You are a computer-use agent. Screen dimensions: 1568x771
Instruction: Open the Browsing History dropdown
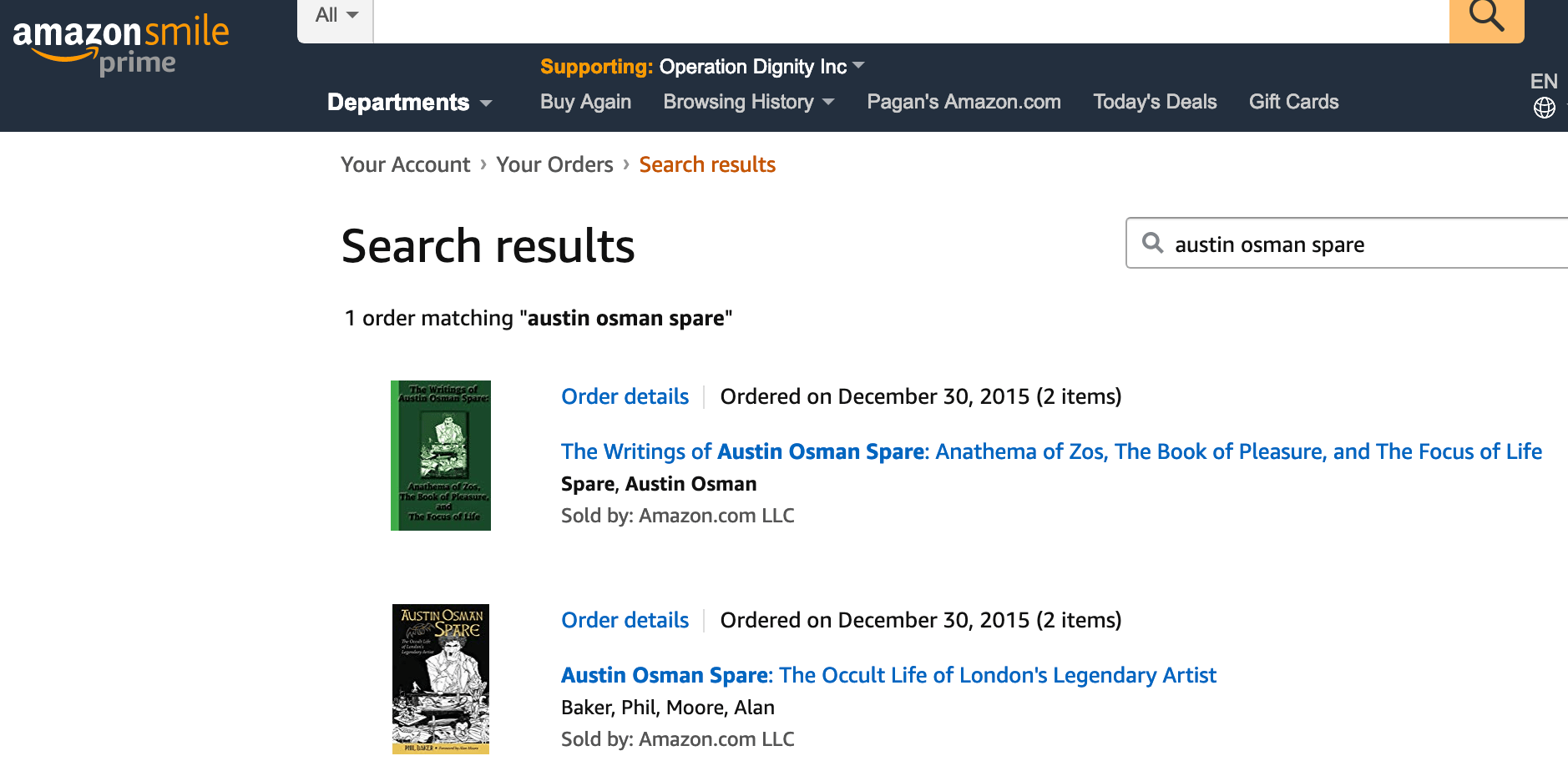[x=748, y=102]
